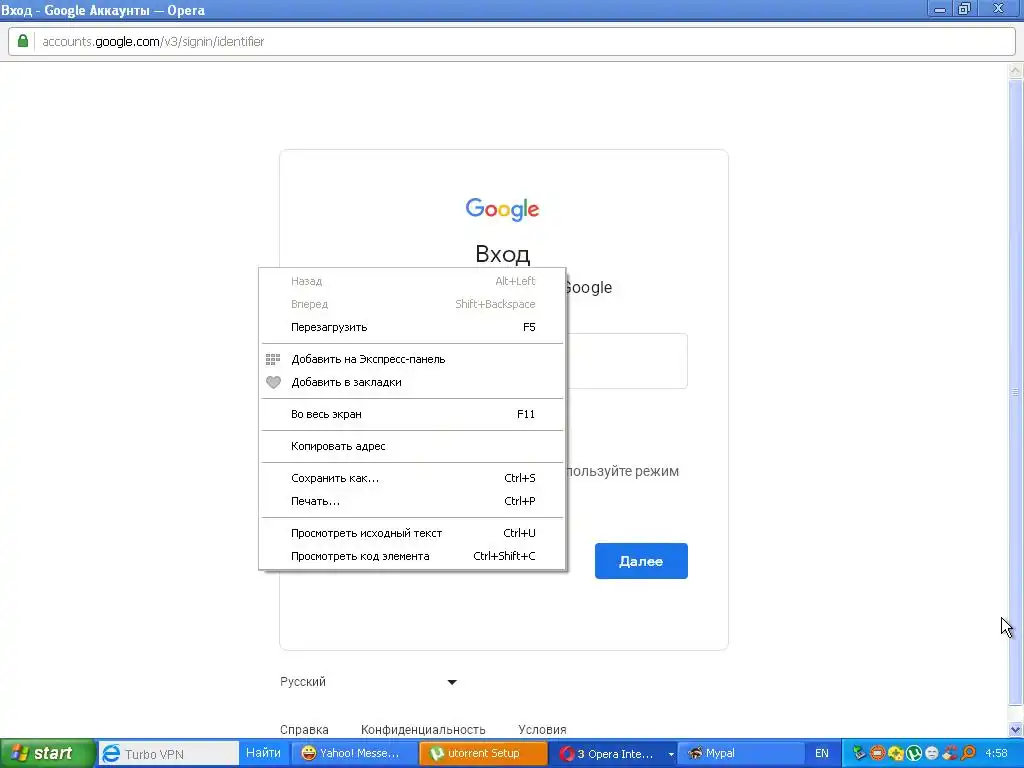Select Во весь экран menu item
The image size is (1024, 768).
point(412,414)
